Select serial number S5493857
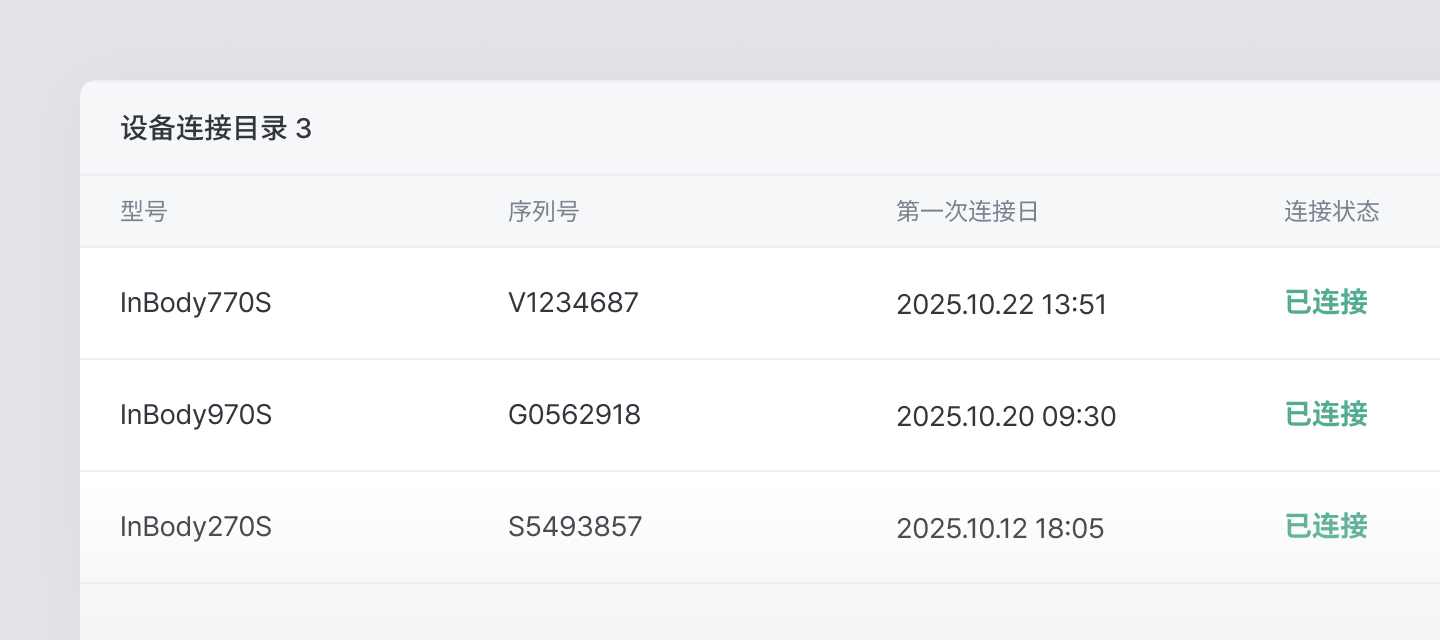This screenshot has height=640, width=1440. coord(575,527)
